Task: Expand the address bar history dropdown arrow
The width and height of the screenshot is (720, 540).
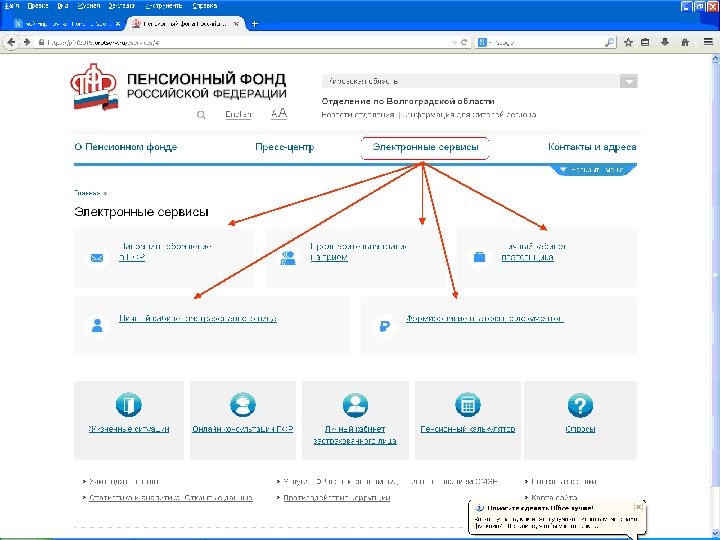Action: coord(454,42)
